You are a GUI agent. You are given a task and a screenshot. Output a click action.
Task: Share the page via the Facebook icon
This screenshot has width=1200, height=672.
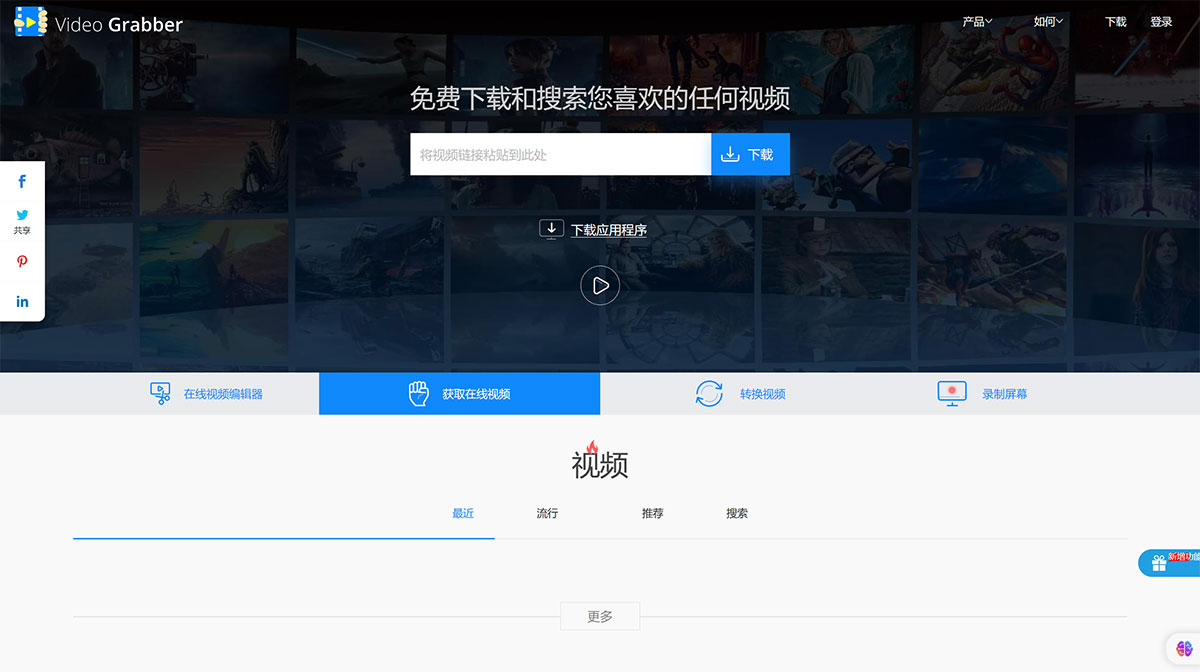point(22,181)
